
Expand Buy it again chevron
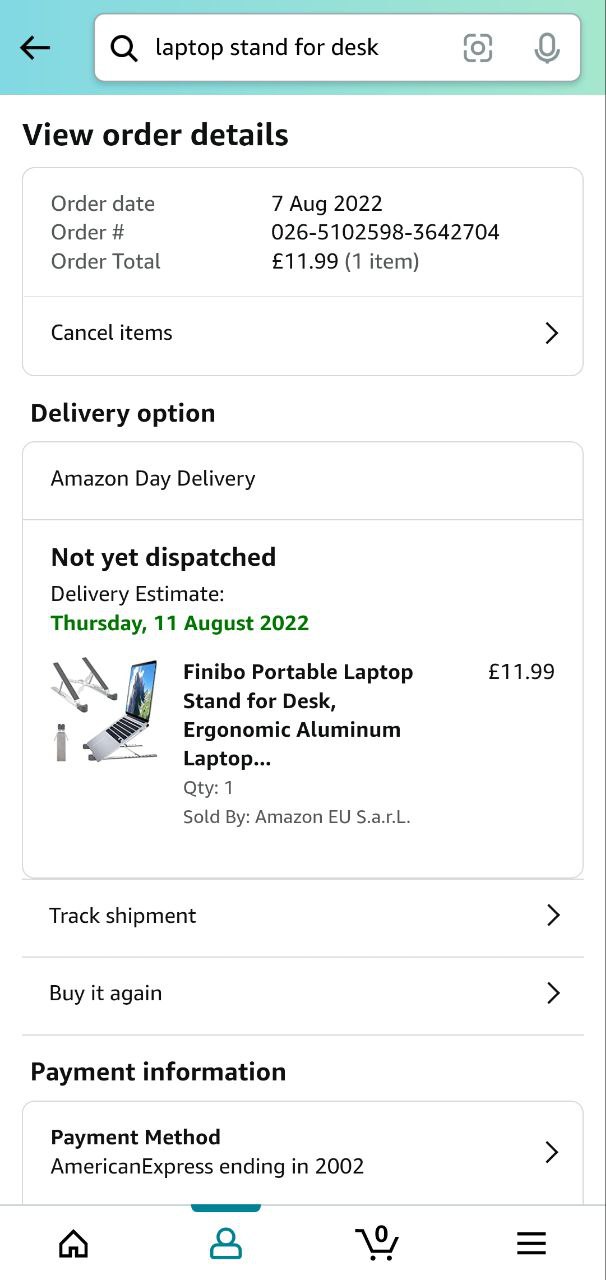pyautogui.click(x=553, y=993)
